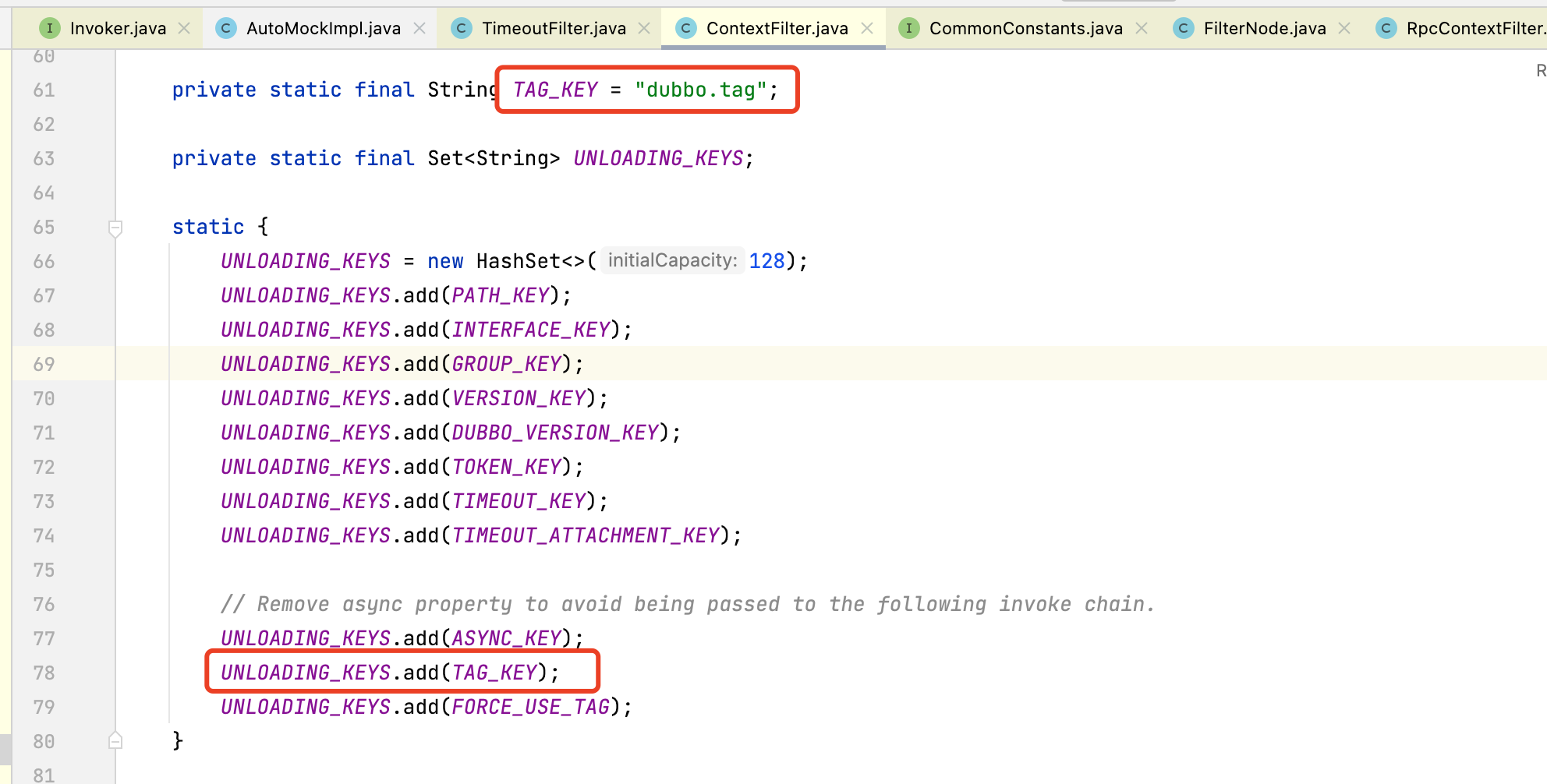Click UNLOADING_KEYS in the Set<String> declaration
The image size is (1547, 784).
659,159
